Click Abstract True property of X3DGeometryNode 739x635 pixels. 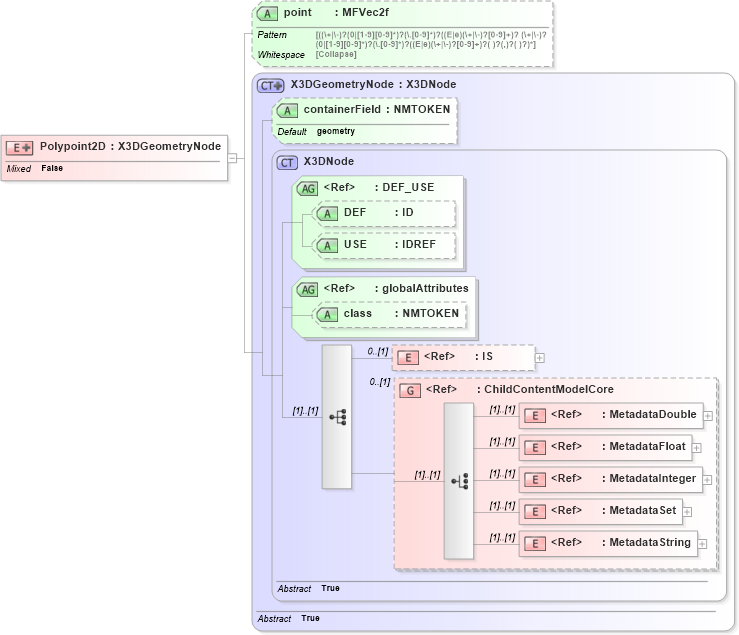pyautogui.click(x=288, y=618)
